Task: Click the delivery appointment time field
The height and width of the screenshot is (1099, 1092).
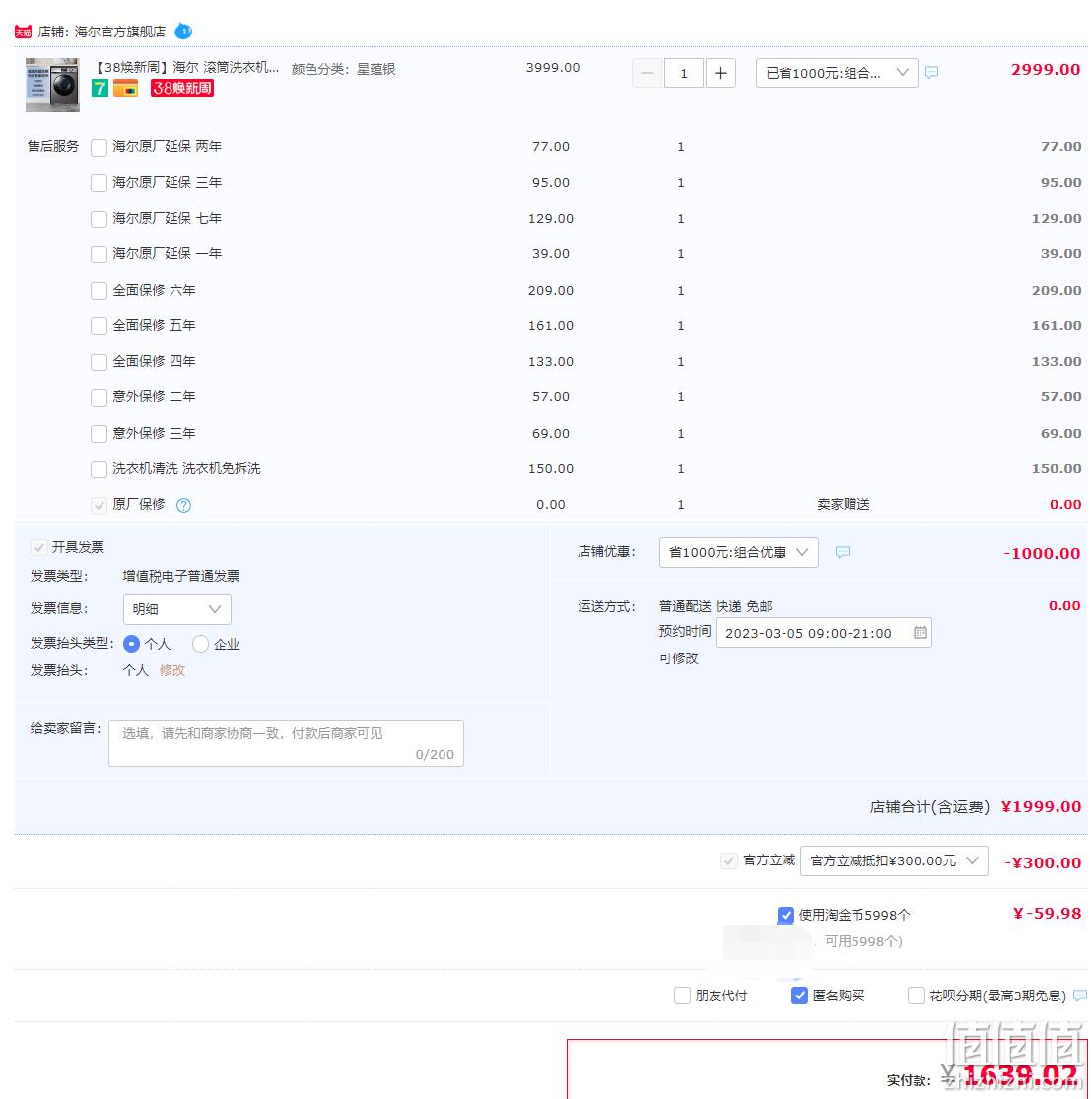Action: point(823,633)
